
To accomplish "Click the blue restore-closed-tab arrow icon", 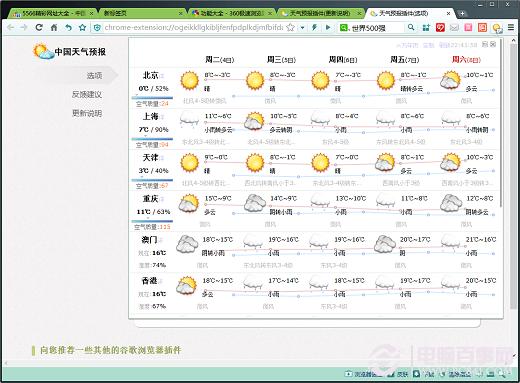I will pos(68,27).
